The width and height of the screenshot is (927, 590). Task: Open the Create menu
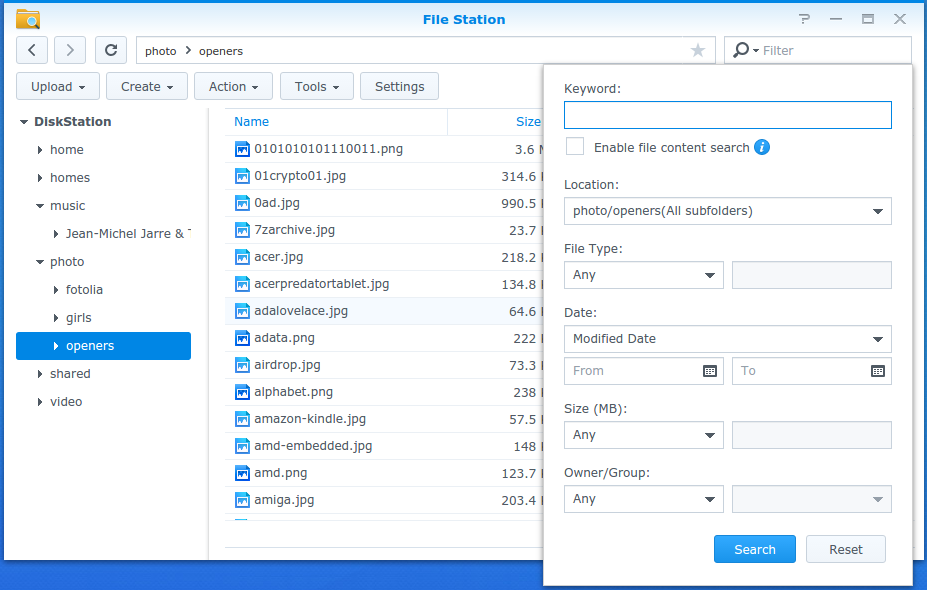point(147,86)
